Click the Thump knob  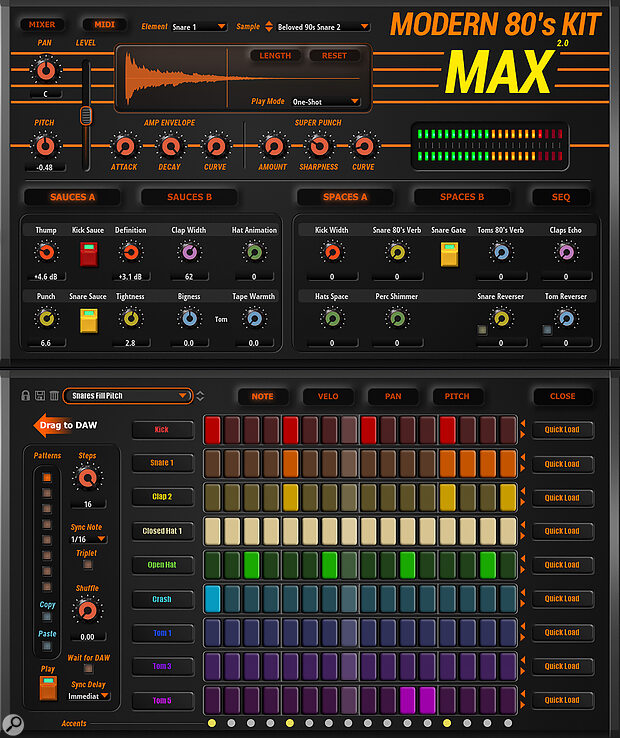pos(46,253)
